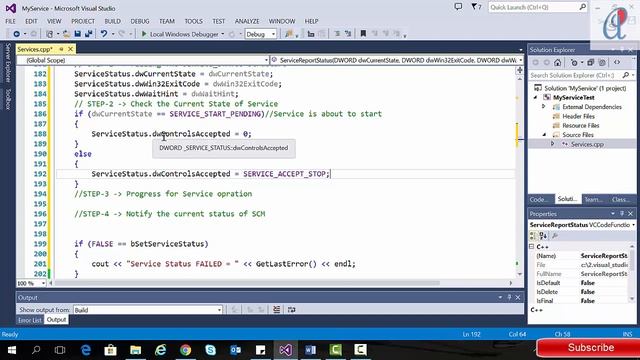
Task: Toggle the bookmark icon in toolbar
Action: click(363, 34)
